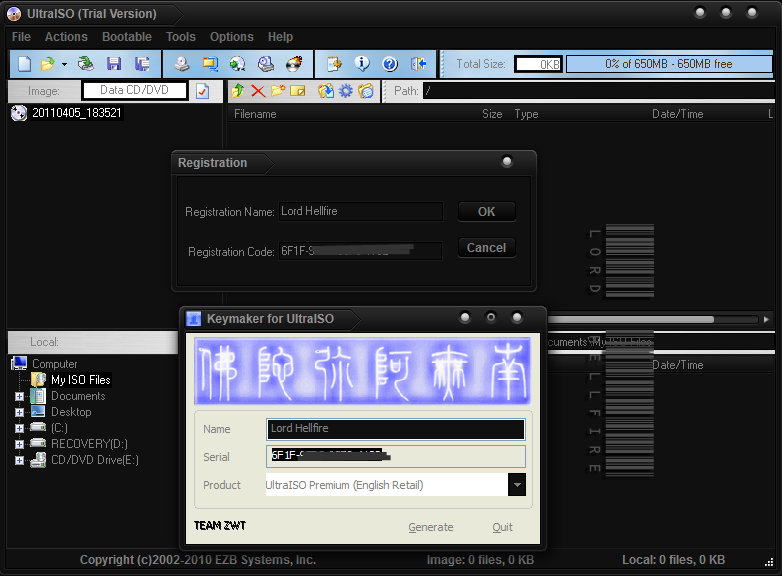Click the Save floppy disk icon
Screen dimensions: 782x576
(x=114, y=64)
